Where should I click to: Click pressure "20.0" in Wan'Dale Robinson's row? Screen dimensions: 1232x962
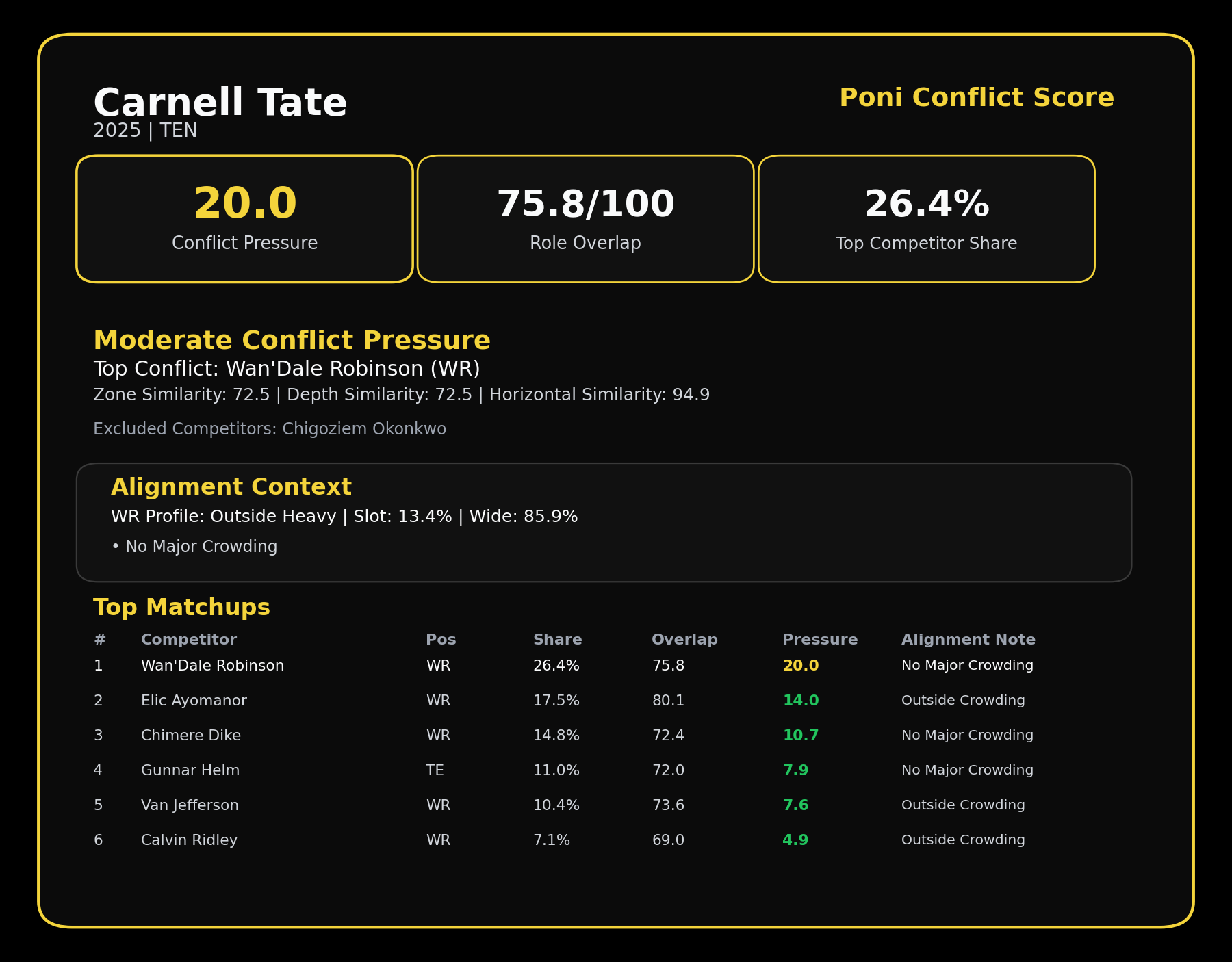tap(801, 666)
